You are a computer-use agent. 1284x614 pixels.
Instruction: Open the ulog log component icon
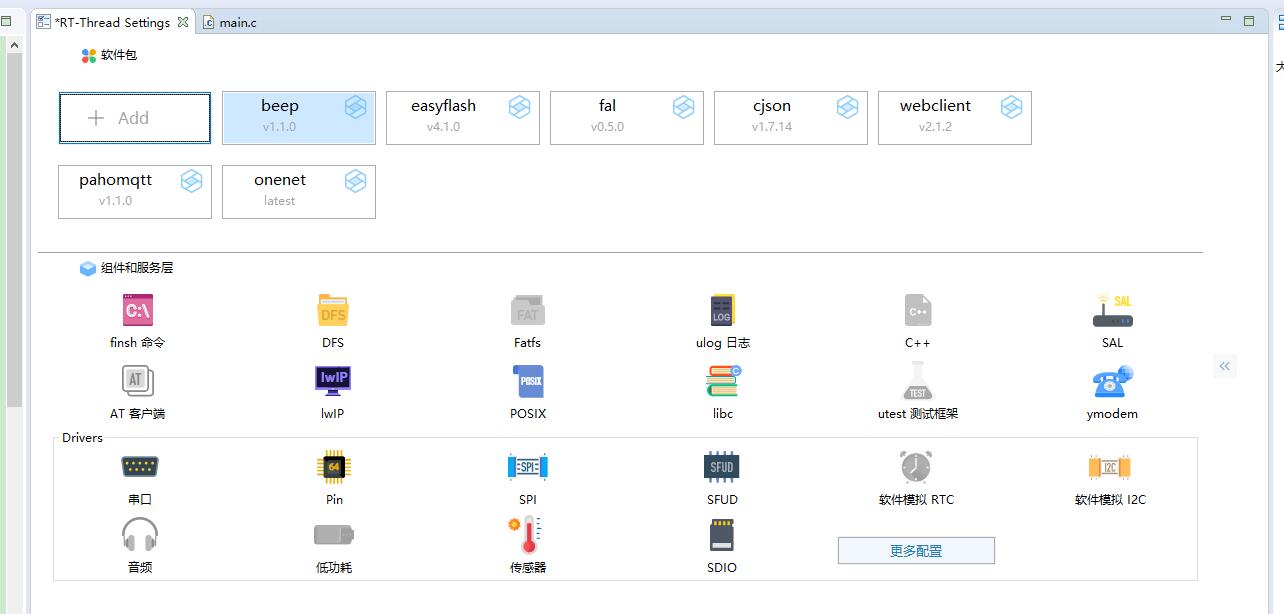click(722, 311)
